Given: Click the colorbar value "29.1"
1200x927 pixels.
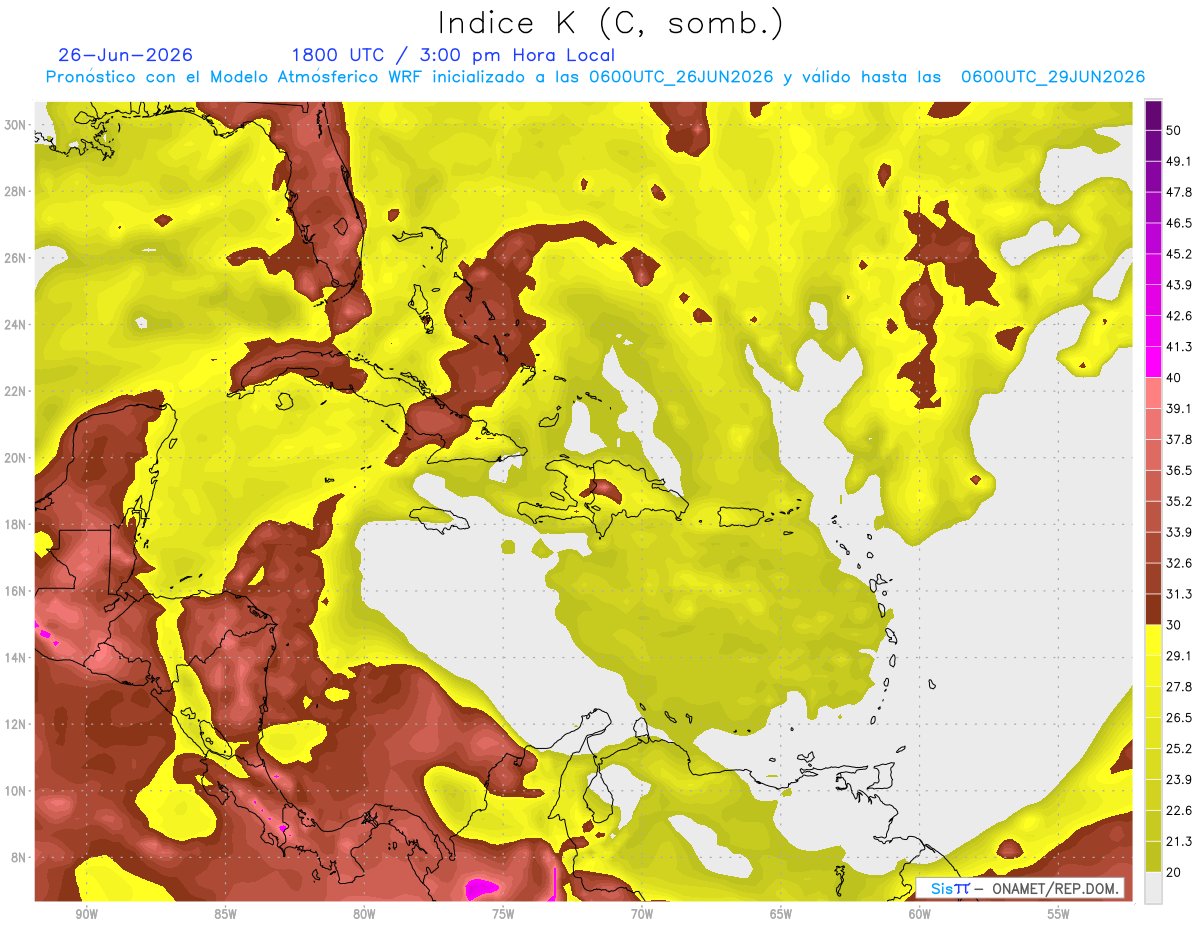Looking at the screenshot, I should (1179, 656).
